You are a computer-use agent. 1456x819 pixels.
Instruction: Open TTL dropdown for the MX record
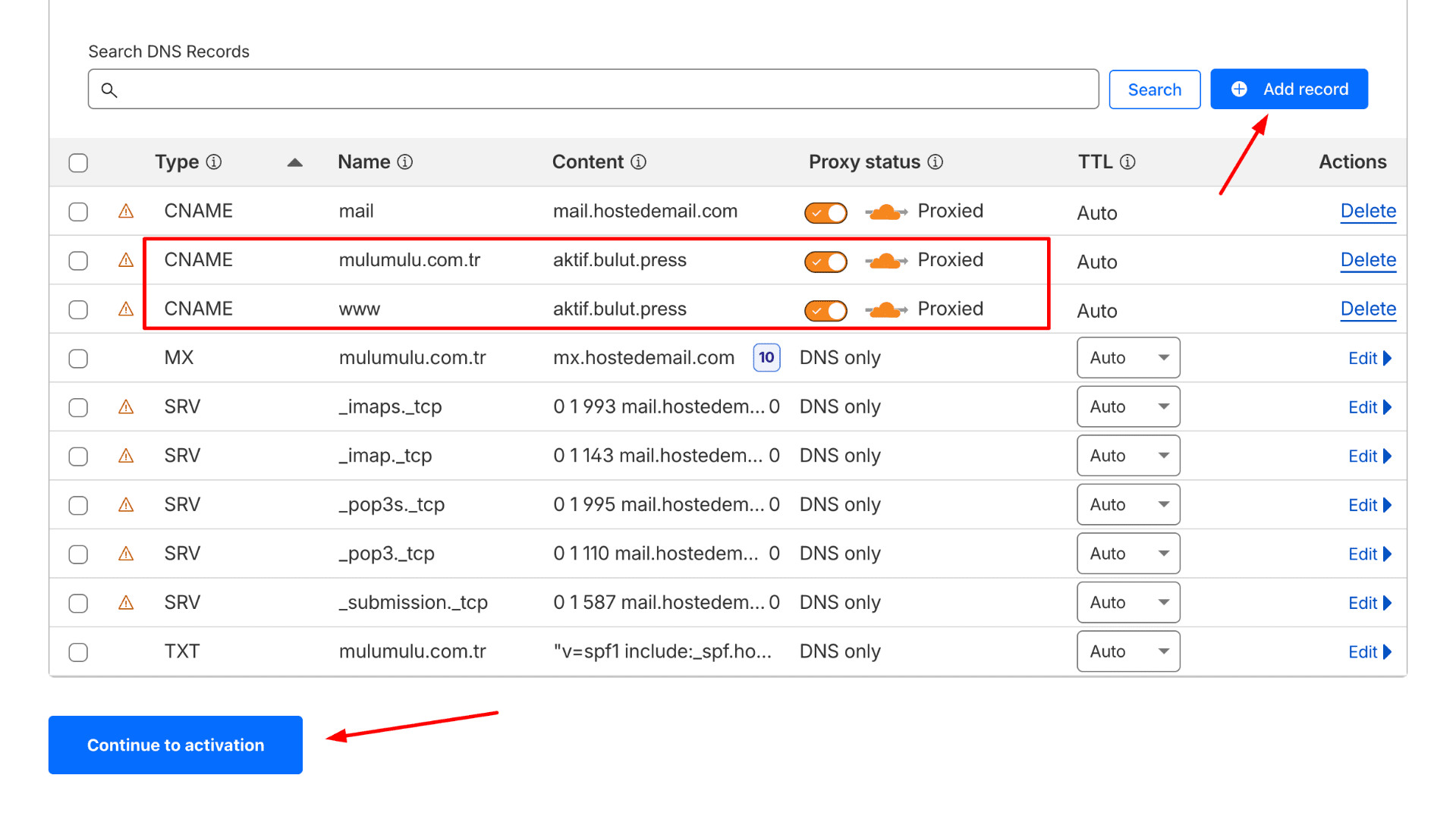tap(1127, 358)
